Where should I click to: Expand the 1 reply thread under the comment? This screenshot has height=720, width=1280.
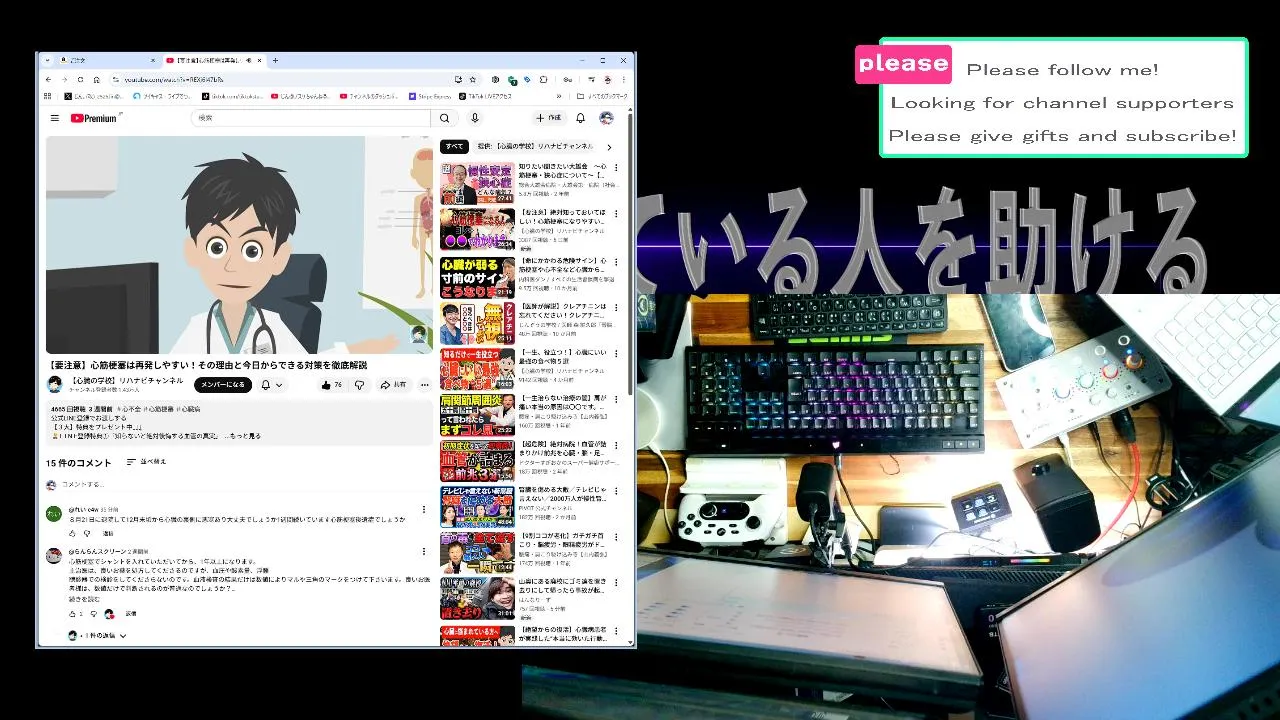point(98,635)
